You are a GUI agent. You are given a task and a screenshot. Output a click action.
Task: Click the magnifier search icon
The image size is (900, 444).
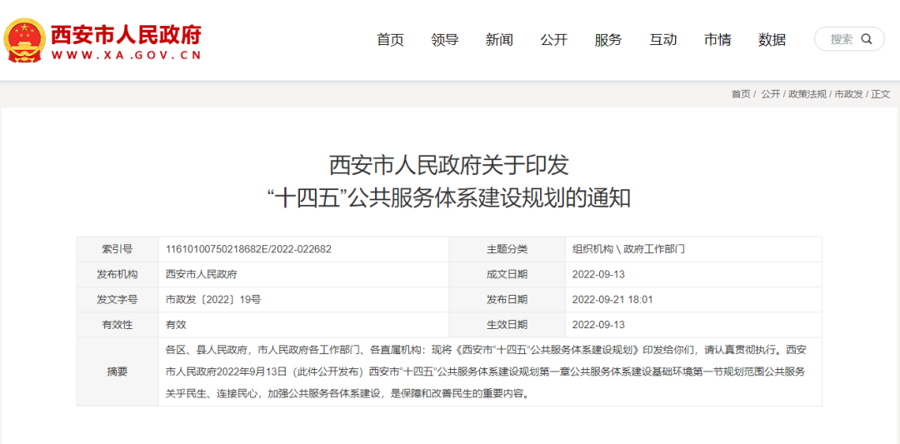point(867,39)
